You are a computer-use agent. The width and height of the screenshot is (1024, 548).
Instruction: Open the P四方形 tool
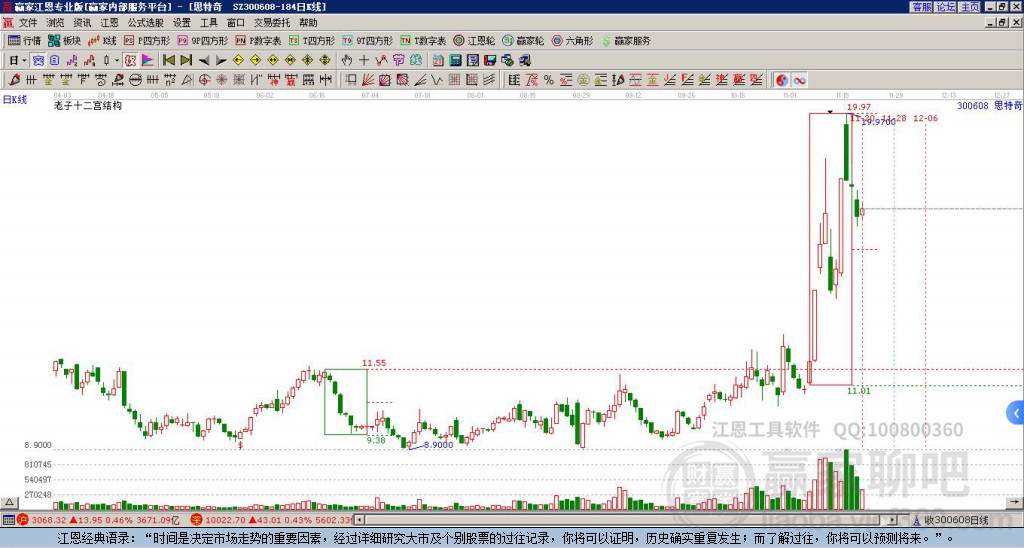coord(147,40)
